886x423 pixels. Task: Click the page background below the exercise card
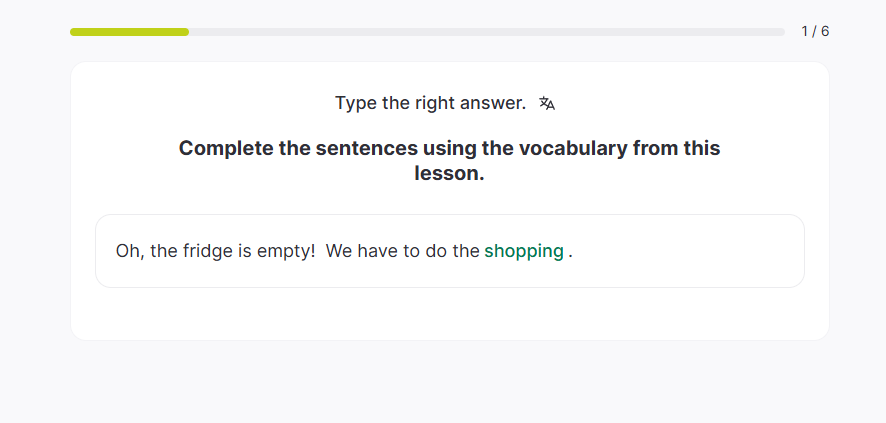[x=449, y=385]
